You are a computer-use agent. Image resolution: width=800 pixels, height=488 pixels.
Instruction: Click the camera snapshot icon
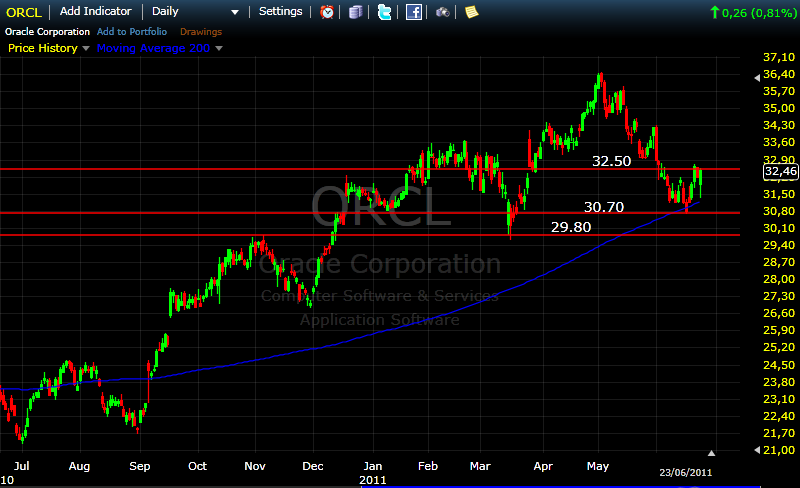click(x=442, y=12)
